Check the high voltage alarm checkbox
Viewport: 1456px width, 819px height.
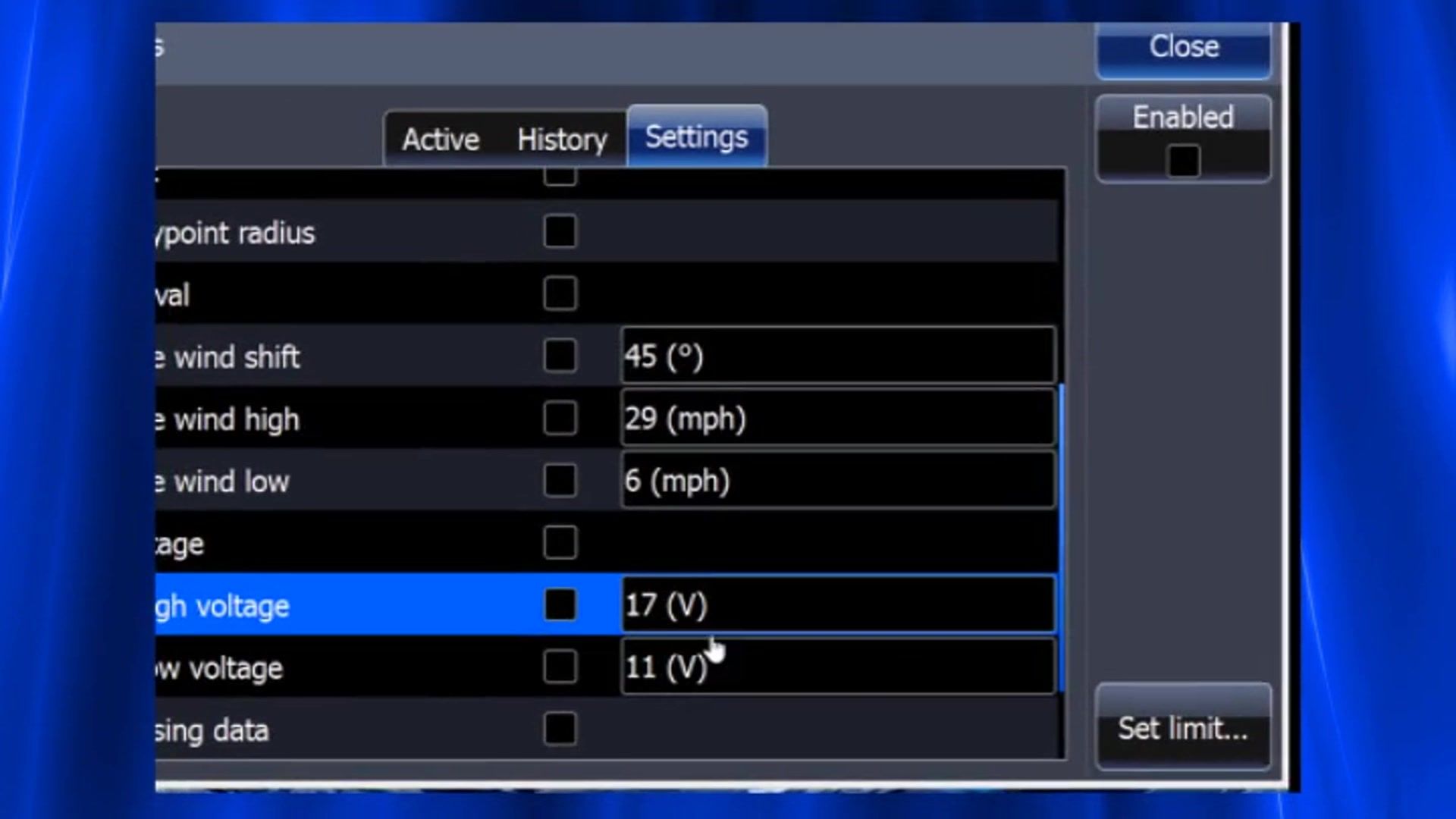coord(560,604)
